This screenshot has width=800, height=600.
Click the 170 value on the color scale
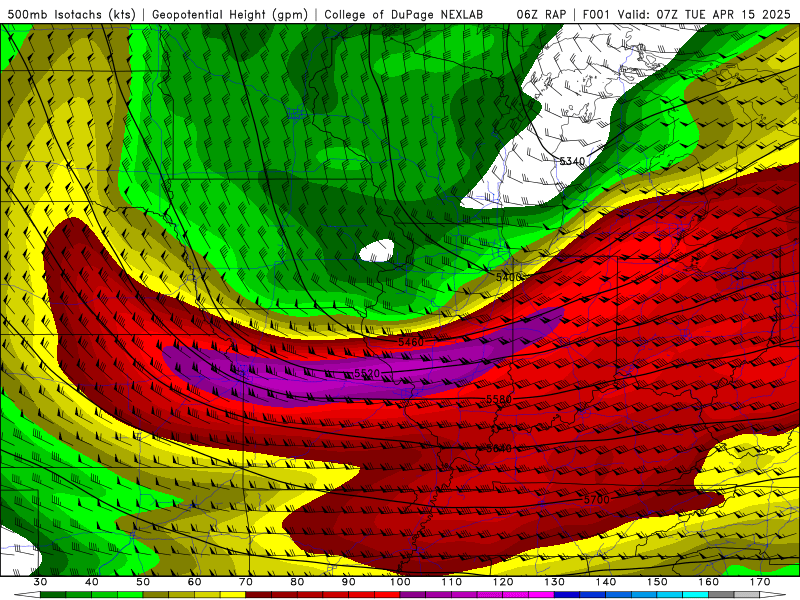click(760, 582)
